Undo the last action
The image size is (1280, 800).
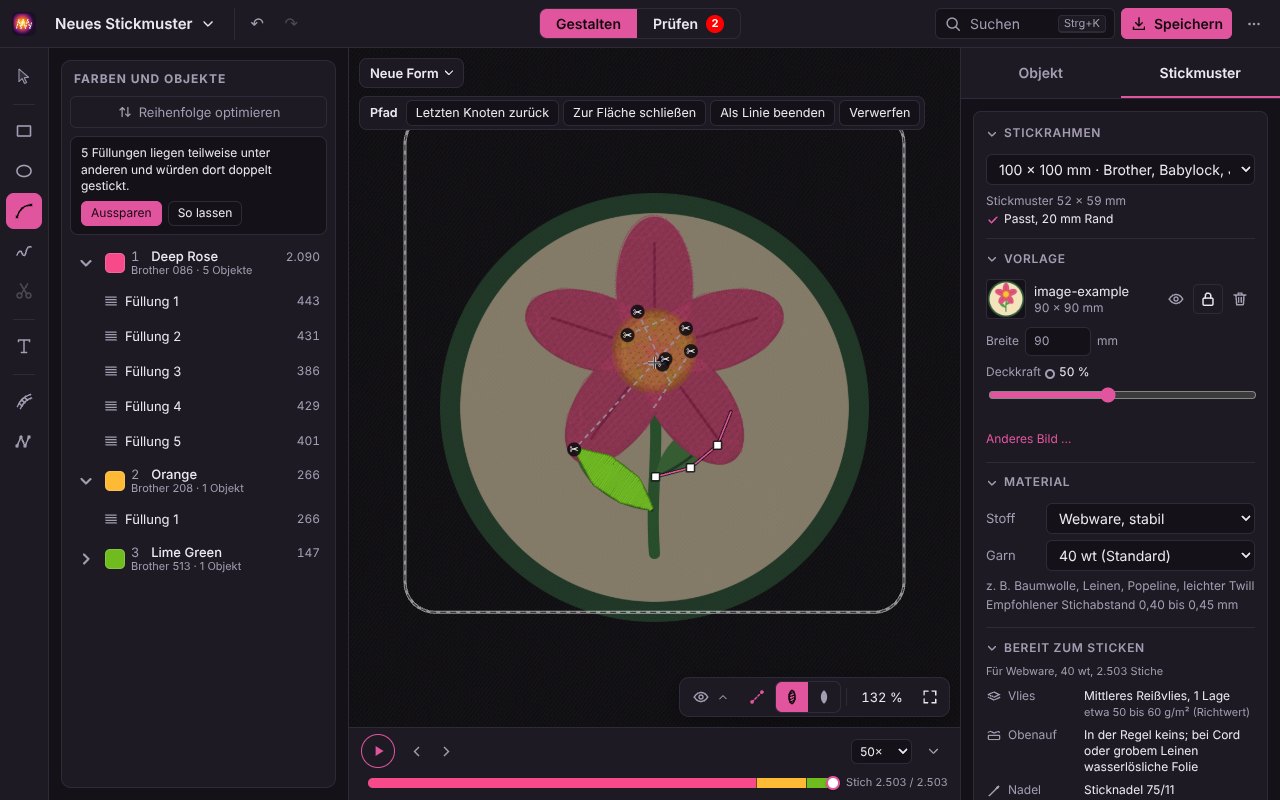[x=258, y=23]
